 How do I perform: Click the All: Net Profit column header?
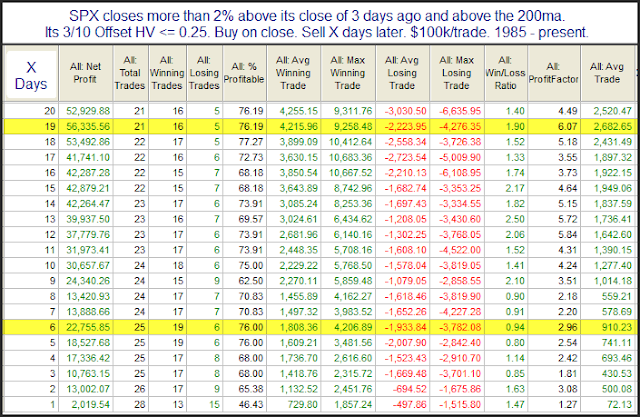pos(85,73)
